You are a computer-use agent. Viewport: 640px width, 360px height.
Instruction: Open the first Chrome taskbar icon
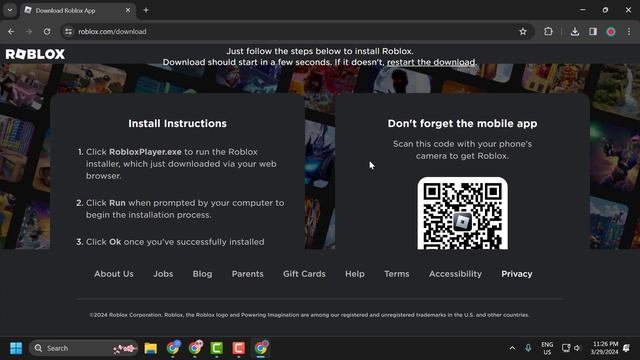[173, 348]
